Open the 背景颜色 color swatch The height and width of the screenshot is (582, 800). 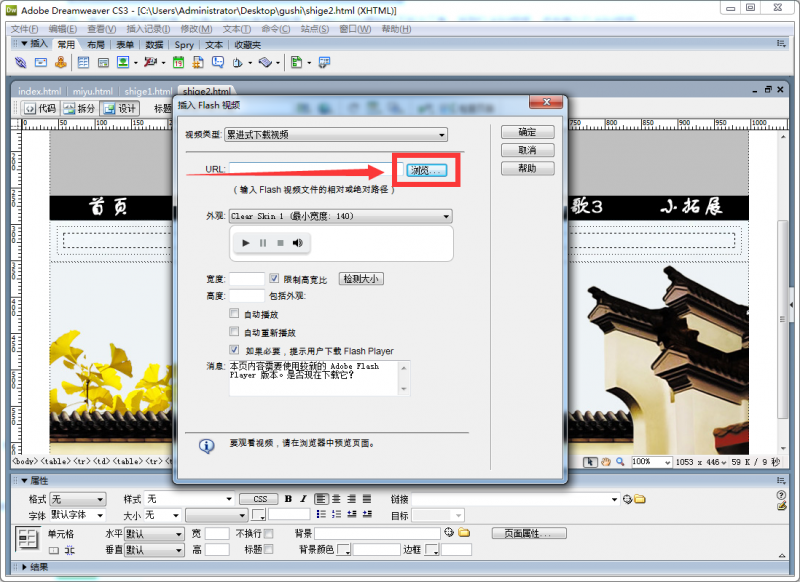344,549
